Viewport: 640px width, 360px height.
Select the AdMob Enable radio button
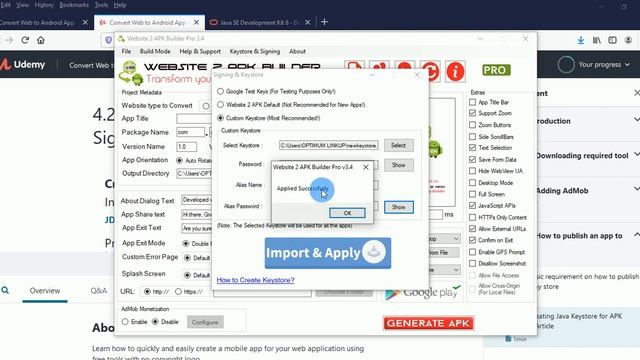click(x=125, y=322)
